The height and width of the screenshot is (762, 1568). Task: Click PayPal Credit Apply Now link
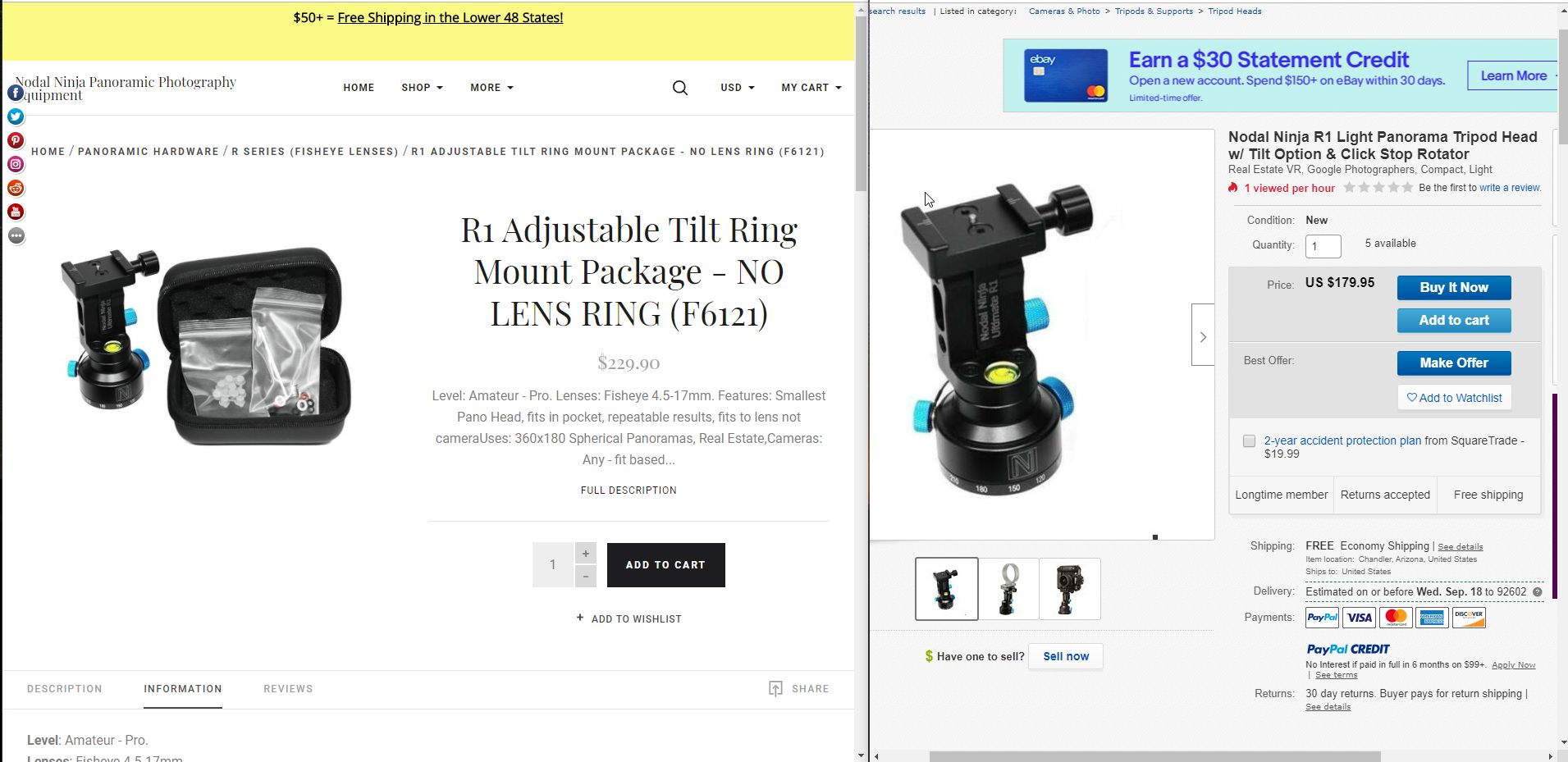(1513, 665)
